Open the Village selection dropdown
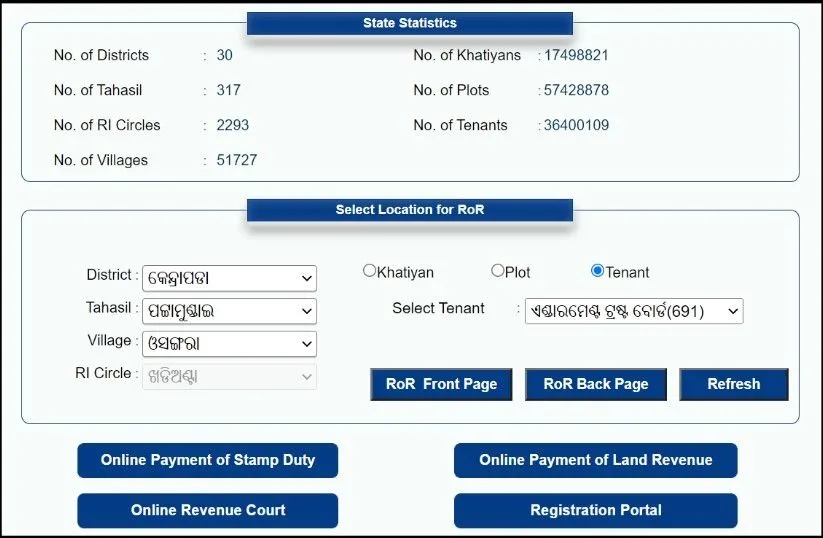 (229, 344)
